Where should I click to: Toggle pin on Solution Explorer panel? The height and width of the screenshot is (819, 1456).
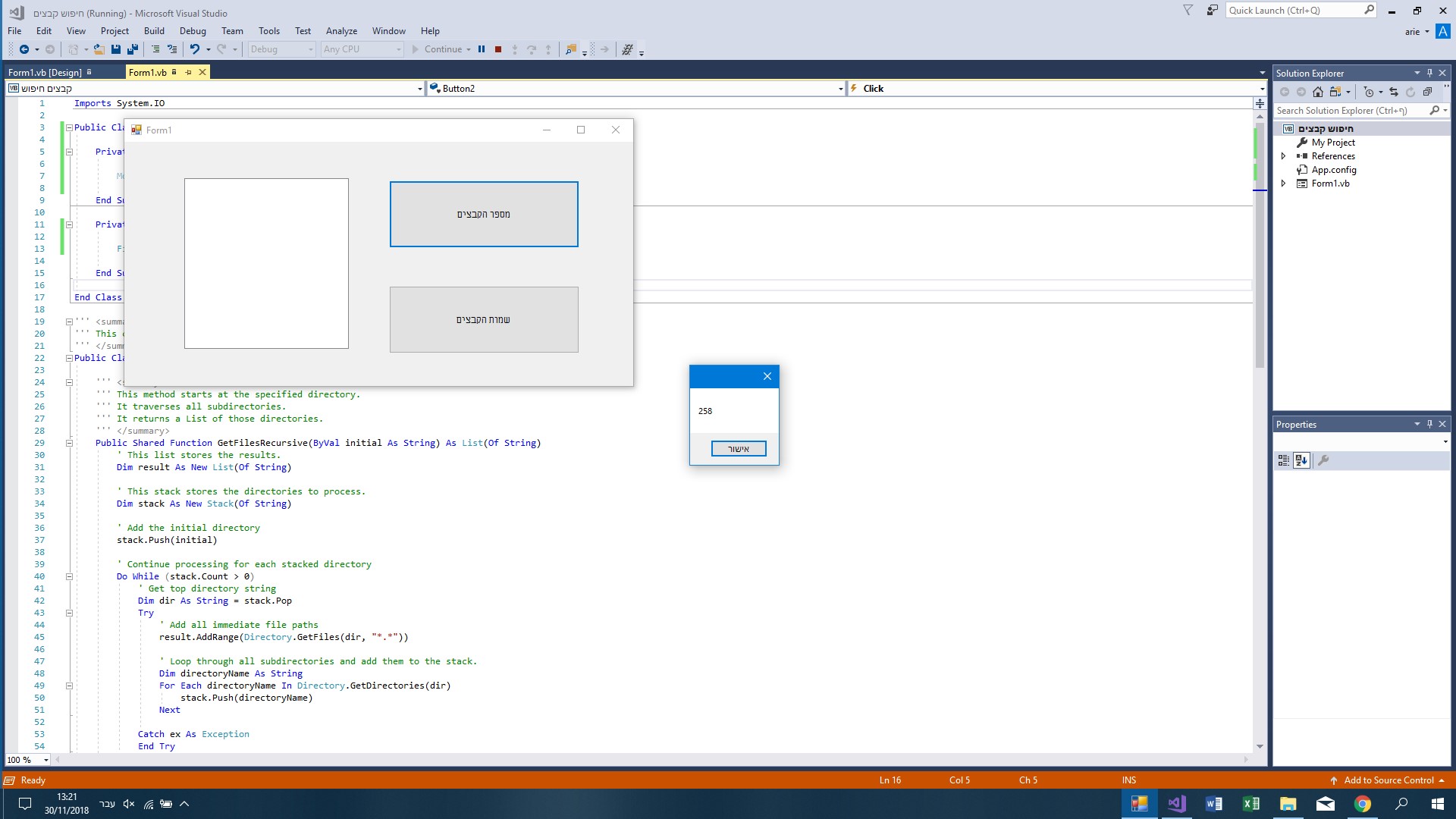tap(1429, 73)
